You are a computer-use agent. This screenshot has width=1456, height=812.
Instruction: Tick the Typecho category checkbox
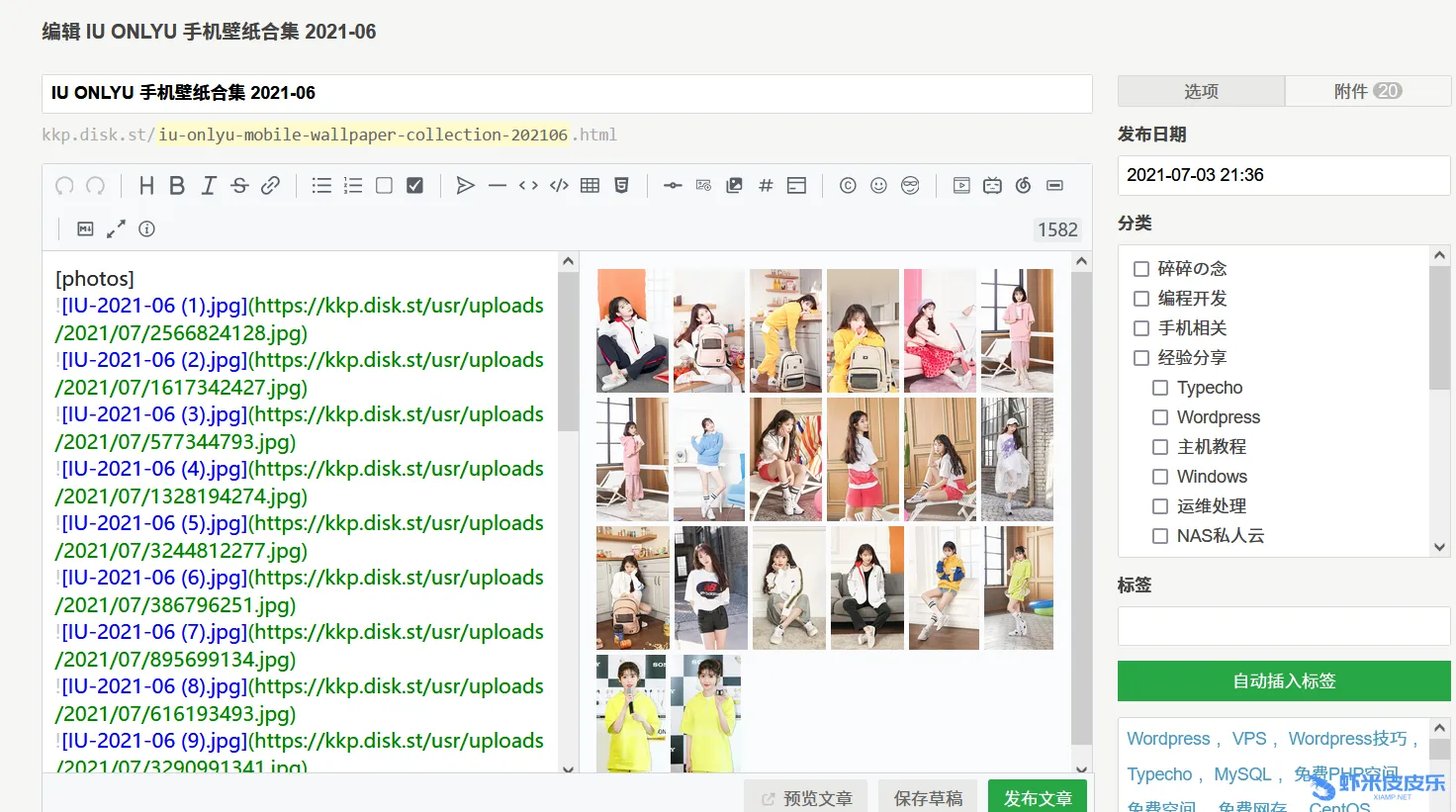click(x=1160, y=388)
